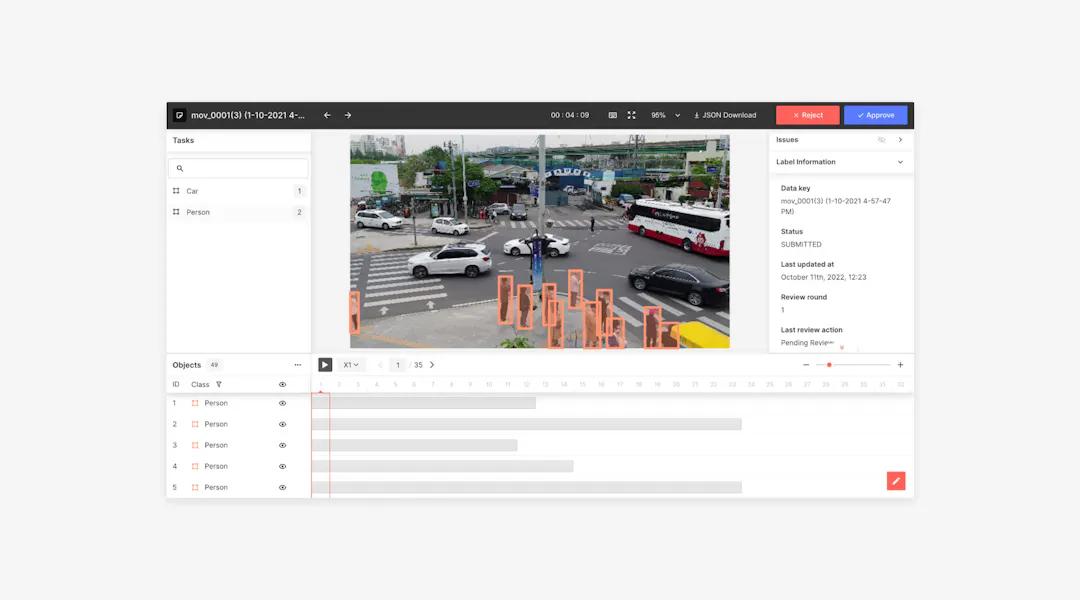This screenshot has height=600, width=1080.
Task: Collapse the Label Information section
Action: [900, 162]
